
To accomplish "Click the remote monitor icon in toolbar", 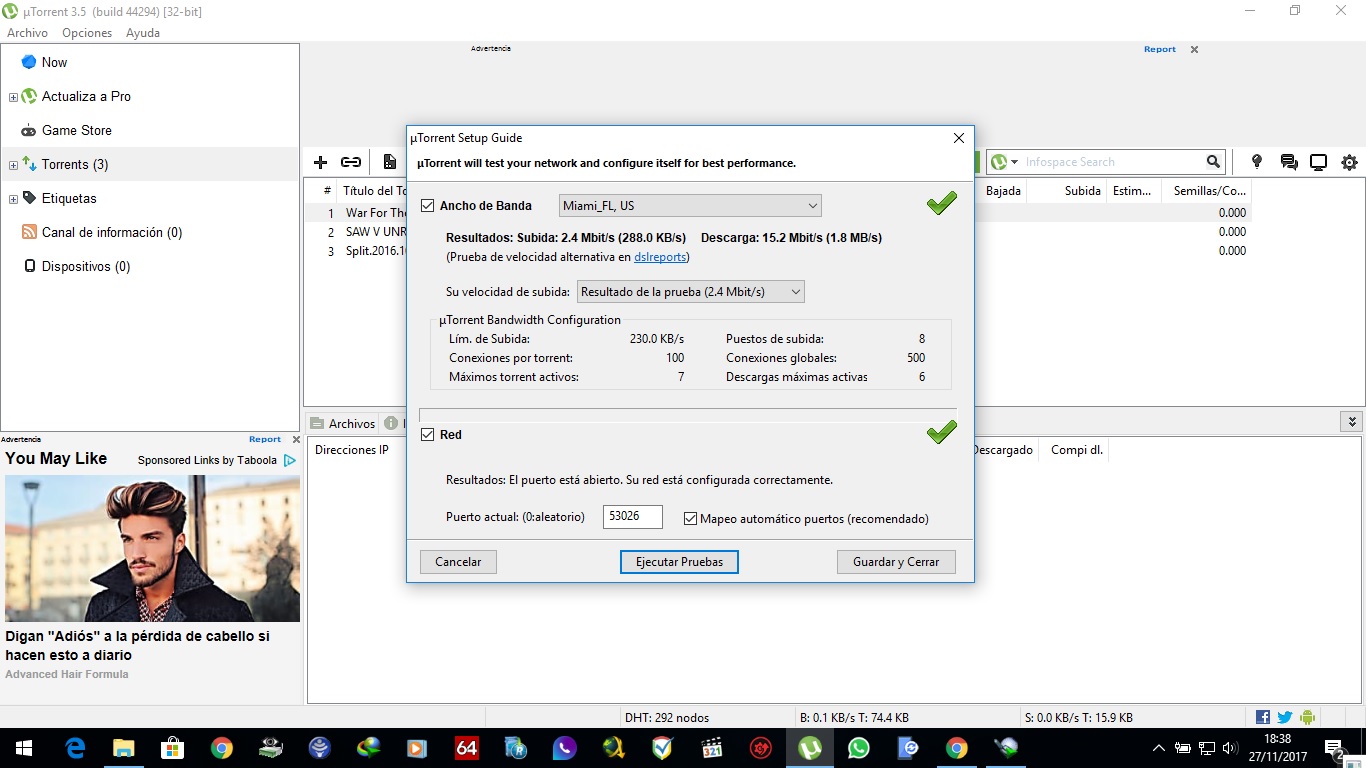I will pyautogui.click(x=1318, y=162).
